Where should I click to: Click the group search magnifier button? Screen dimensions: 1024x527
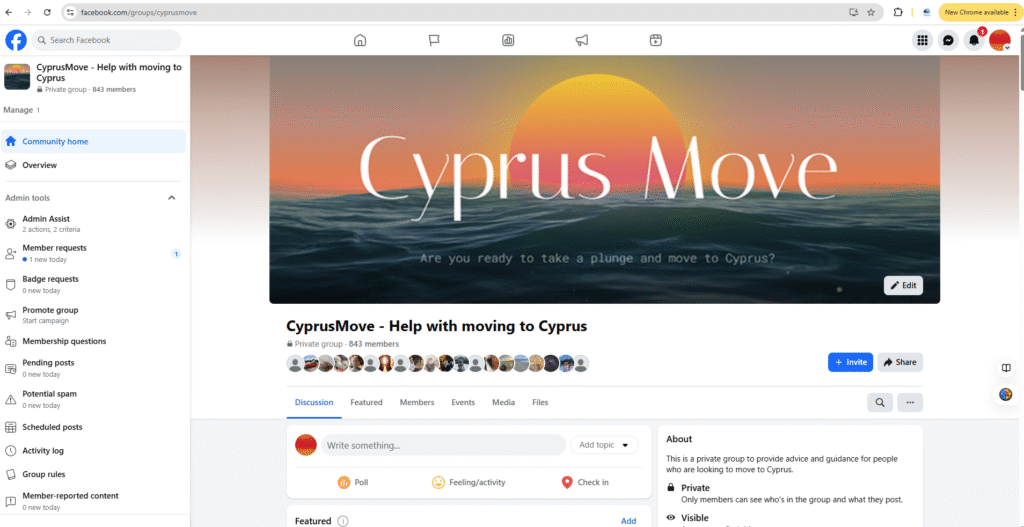(880, 403)
